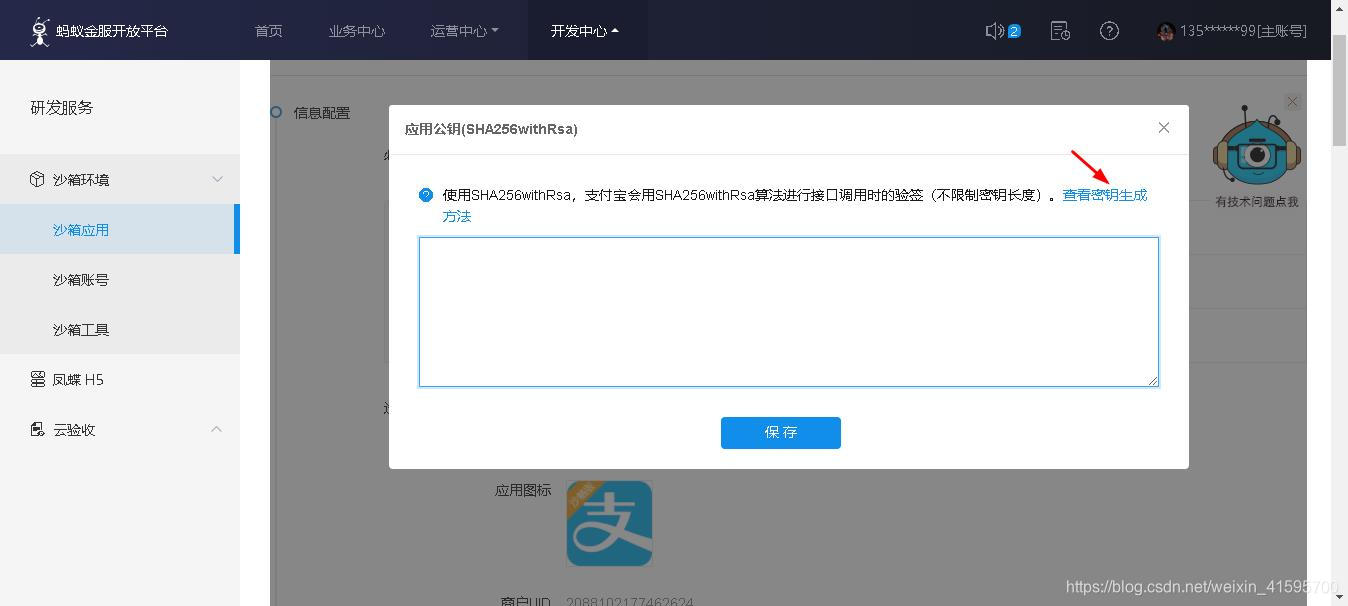Close the 应用公钥 dialog
This screenshot has height=606, width=1348.
click(1163, 128)
